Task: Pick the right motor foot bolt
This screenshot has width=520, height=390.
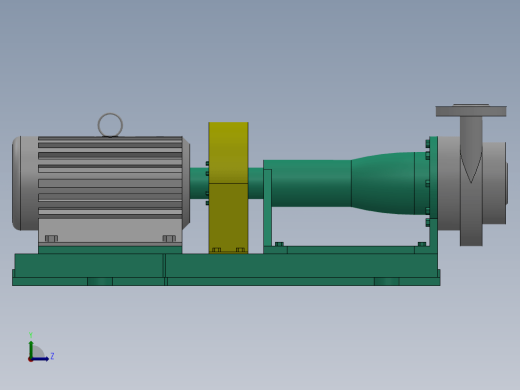Action: [x=169, y=238]
